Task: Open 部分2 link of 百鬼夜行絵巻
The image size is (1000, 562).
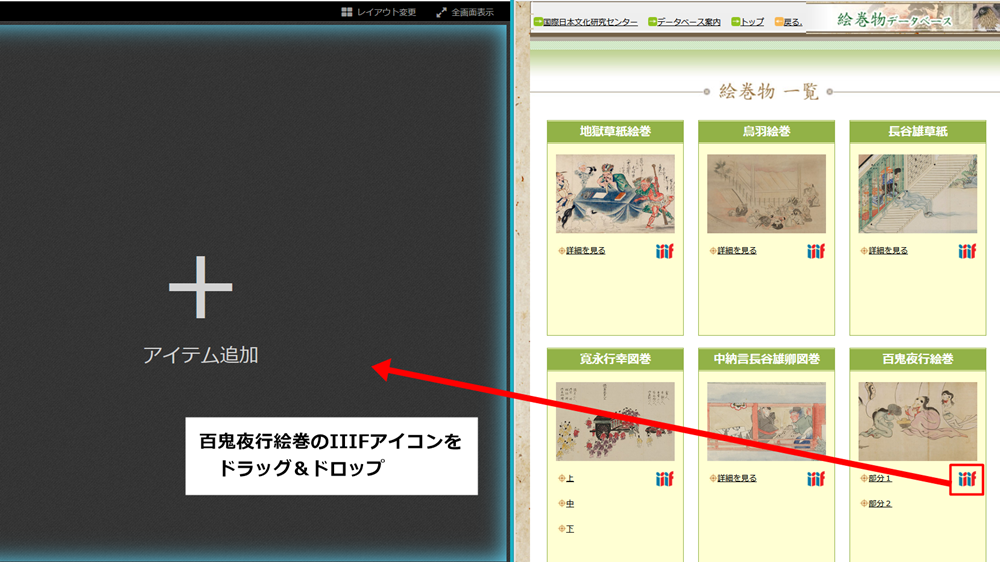Action: [879, 503]
